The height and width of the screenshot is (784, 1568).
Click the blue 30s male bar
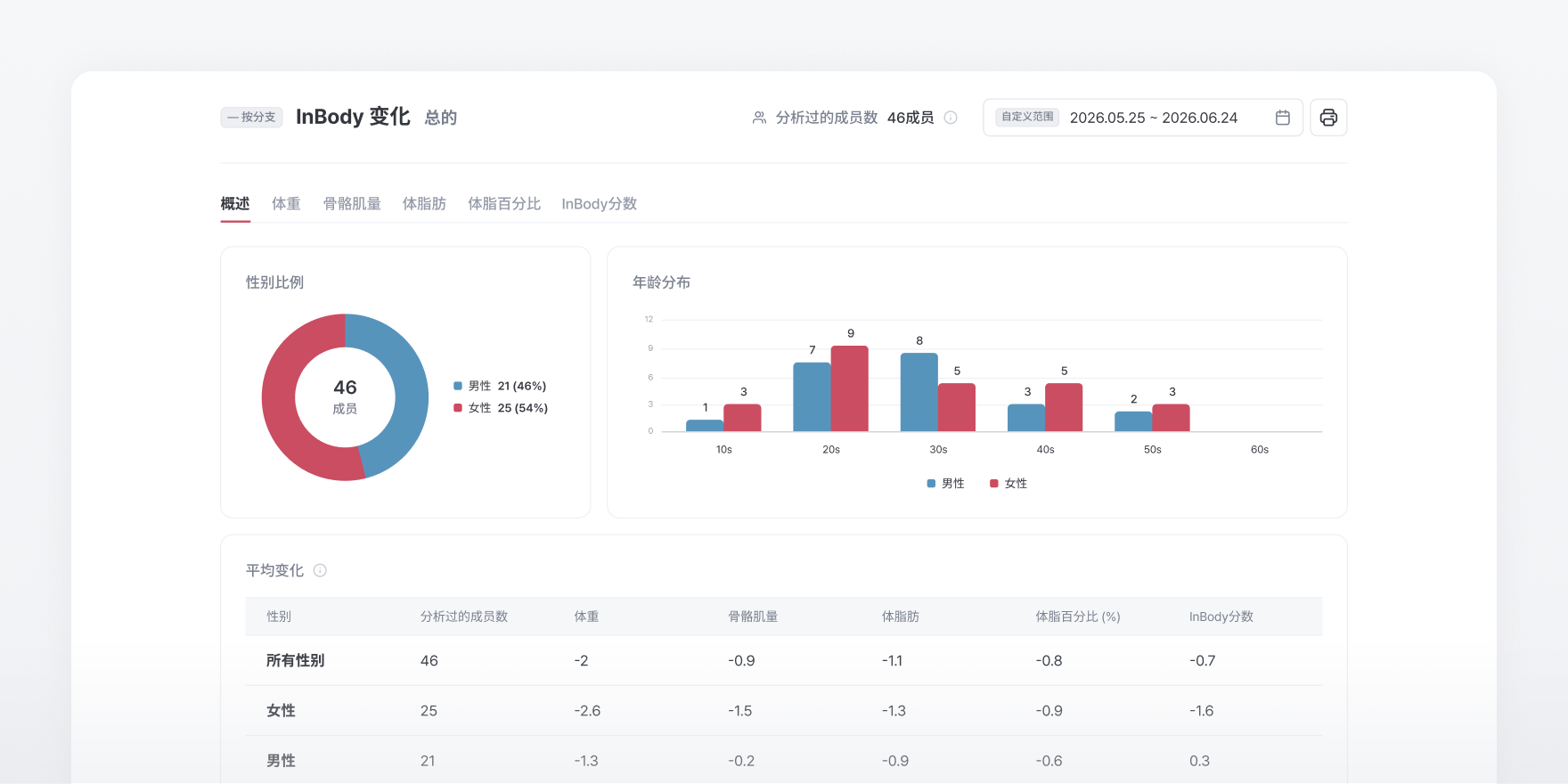[919, 392]
